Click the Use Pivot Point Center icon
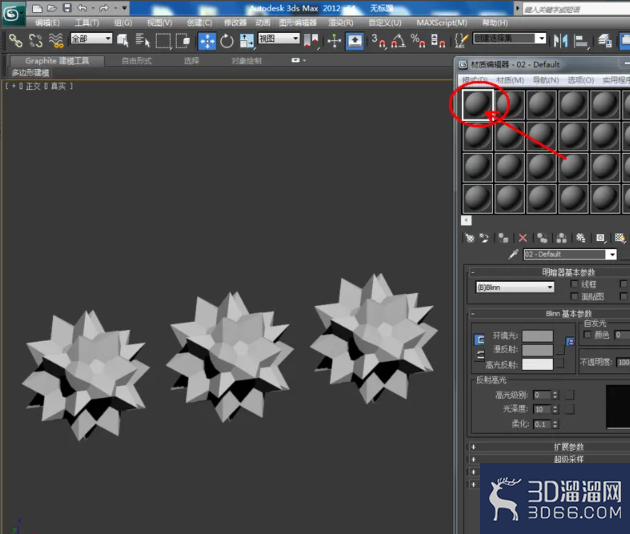This screenshot has height=534, width=630. (x=311, y=41)
